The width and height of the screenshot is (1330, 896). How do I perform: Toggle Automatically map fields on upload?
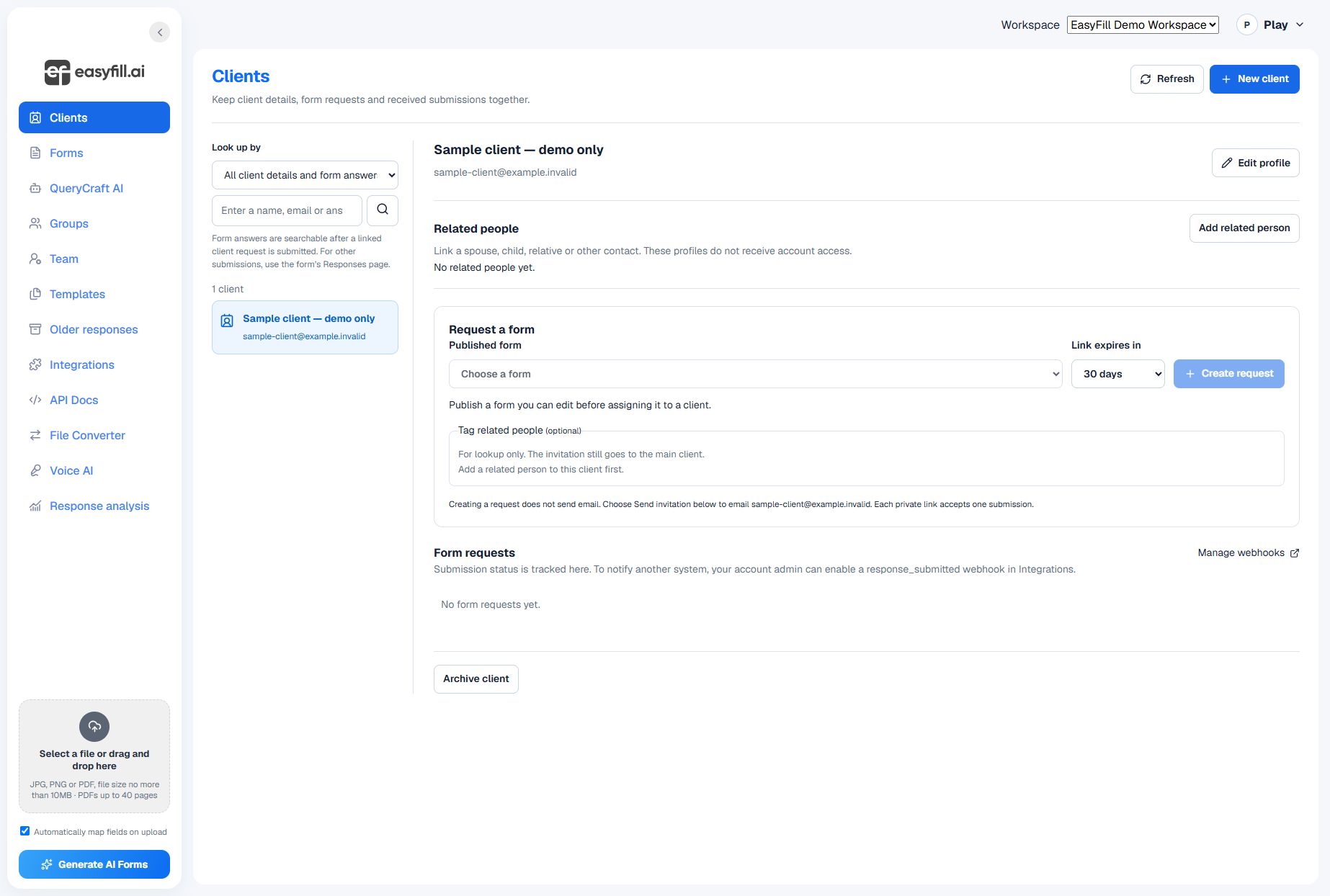(25, 831)
